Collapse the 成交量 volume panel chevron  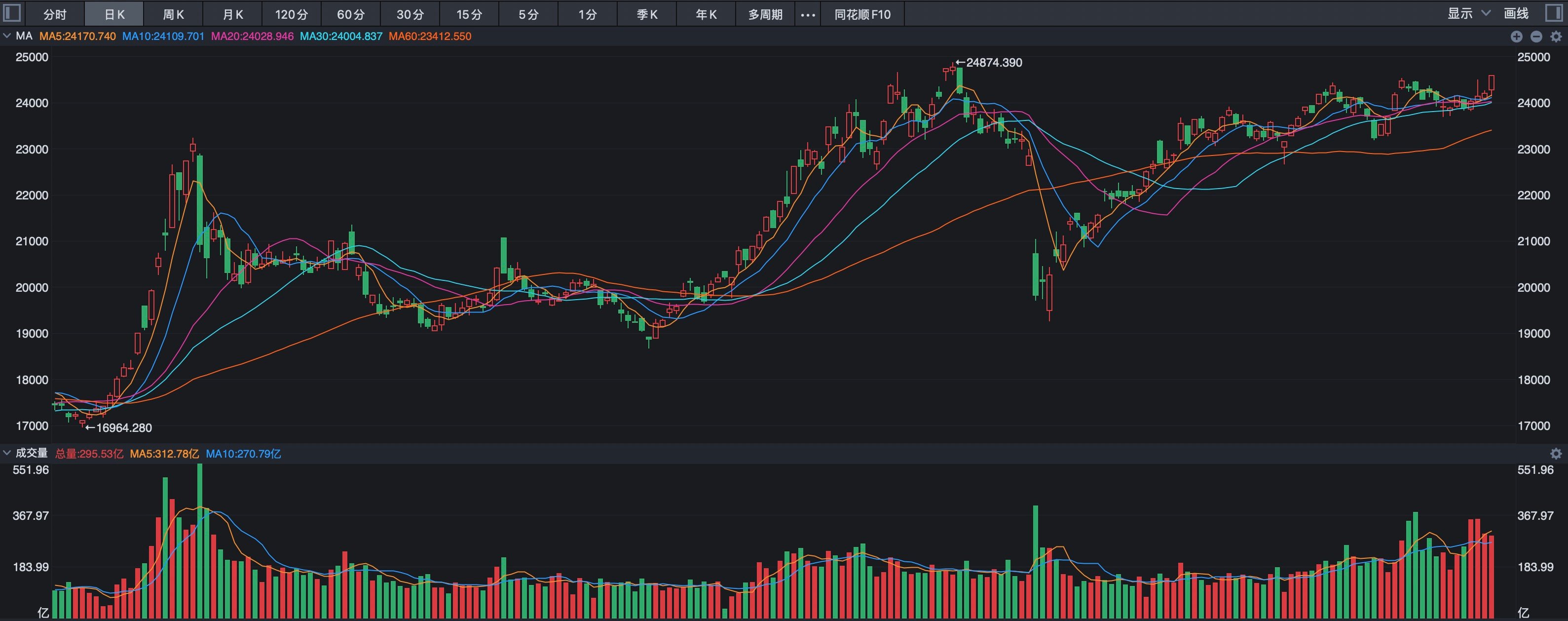coord(7,453)
